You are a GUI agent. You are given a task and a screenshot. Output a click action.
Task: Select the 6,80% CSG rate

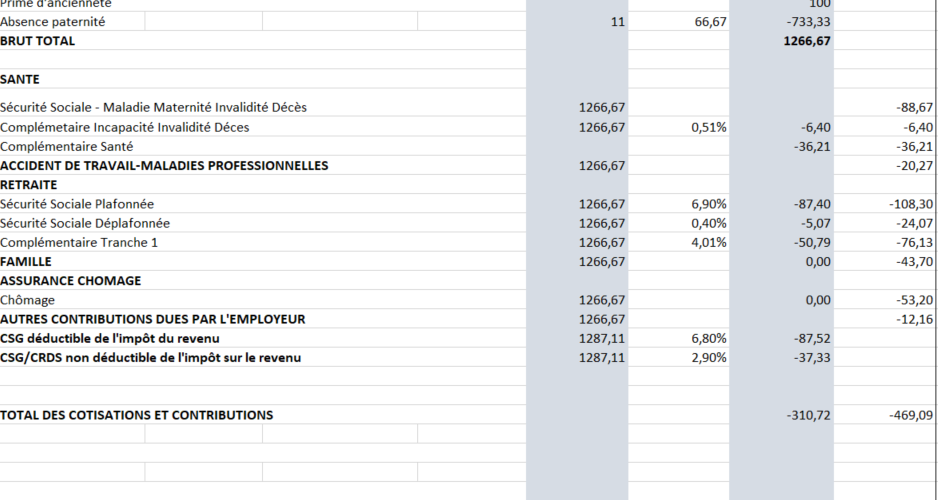709,338
